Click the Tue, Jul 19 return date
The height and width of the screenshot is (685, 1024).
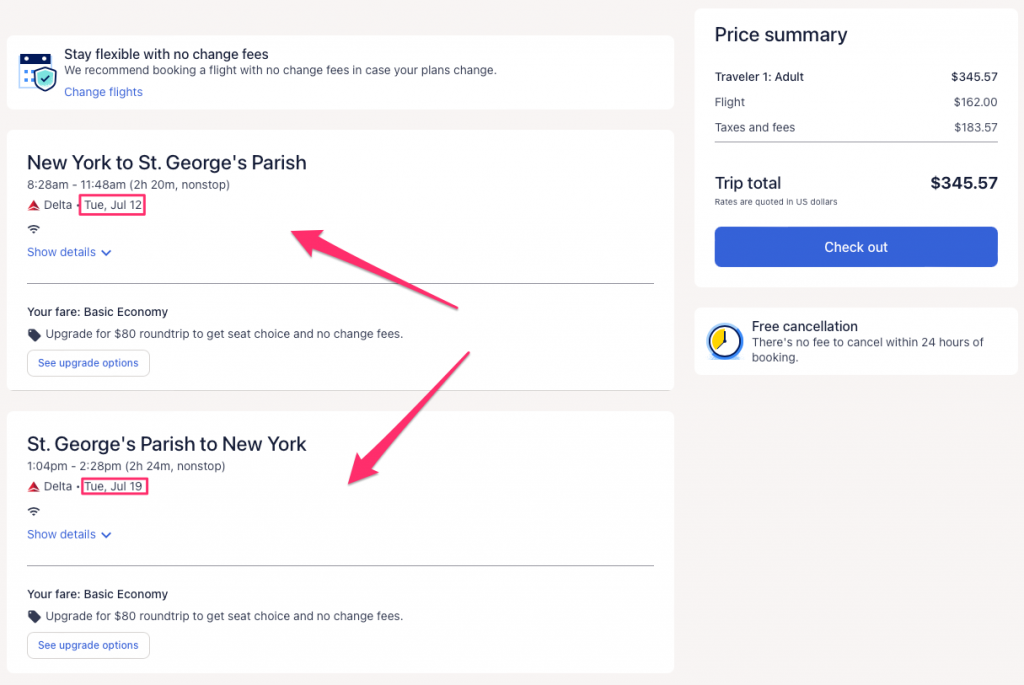(x=114, y=487)
